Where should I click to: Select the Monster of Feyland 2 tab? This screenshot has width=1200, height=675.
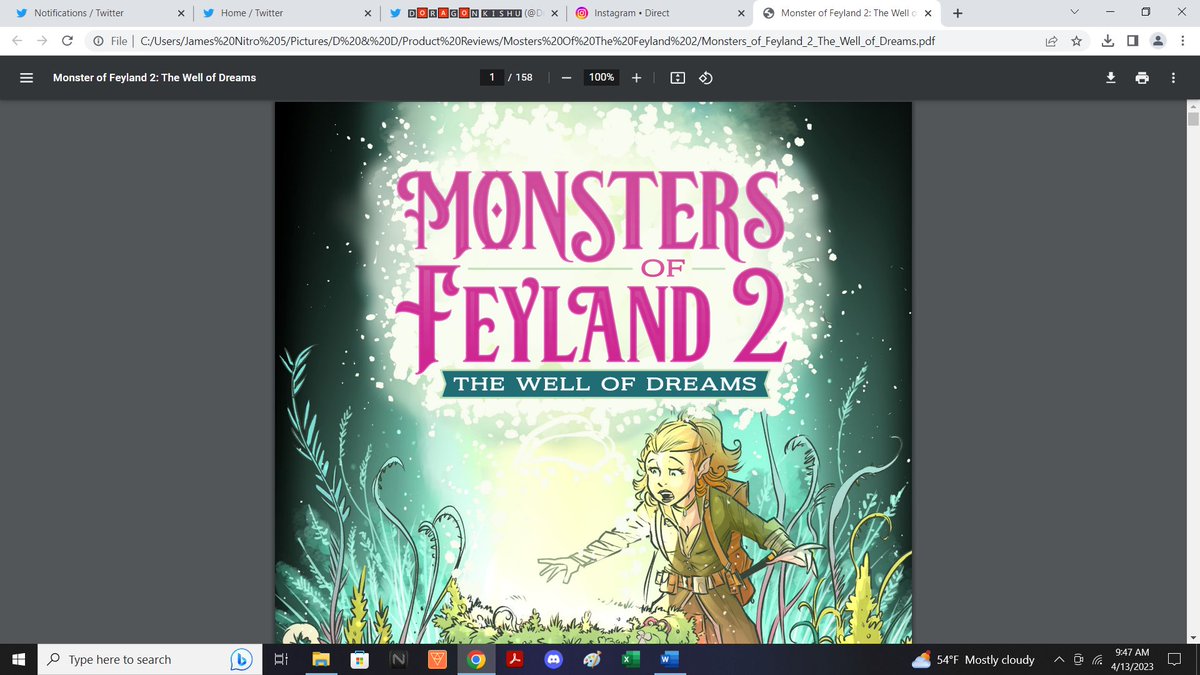pos(846,13)
